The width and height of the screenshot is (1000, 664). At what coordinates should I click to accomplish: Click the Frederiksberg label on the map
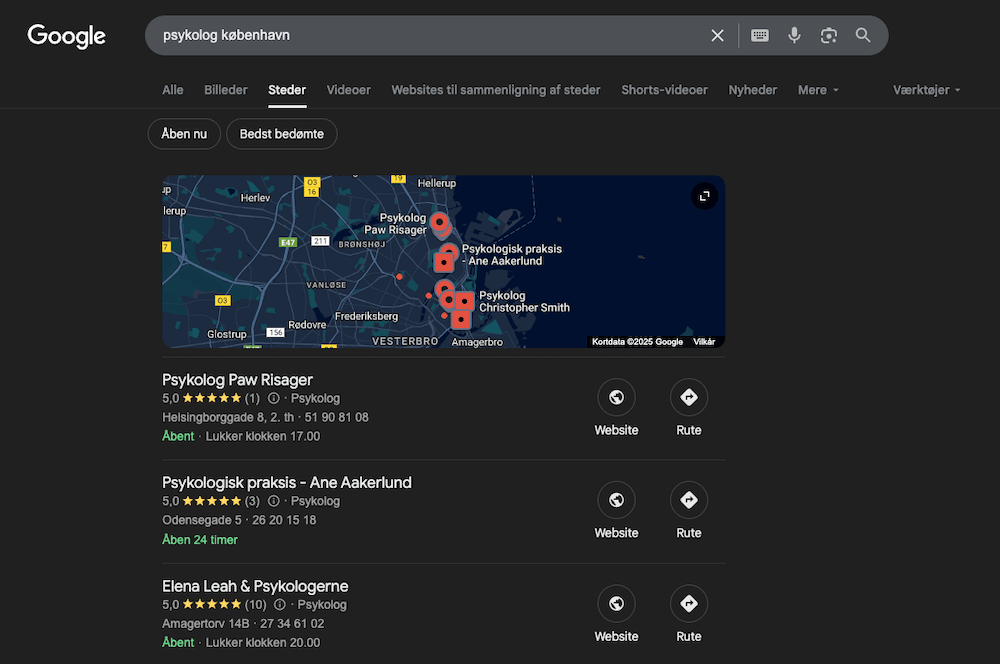pyautogui.click(x=366, y=316)
